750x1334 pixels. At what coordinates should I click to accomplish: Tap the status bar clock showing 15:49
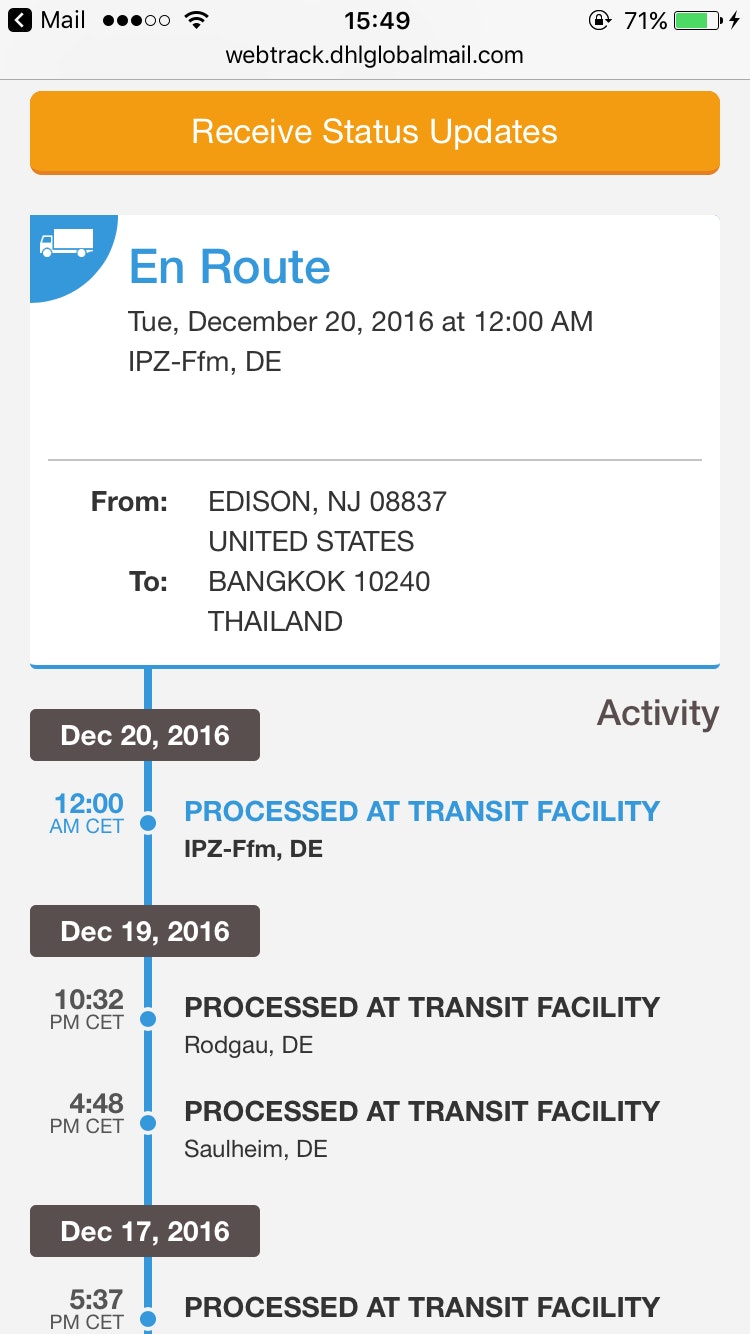point(375,20)
